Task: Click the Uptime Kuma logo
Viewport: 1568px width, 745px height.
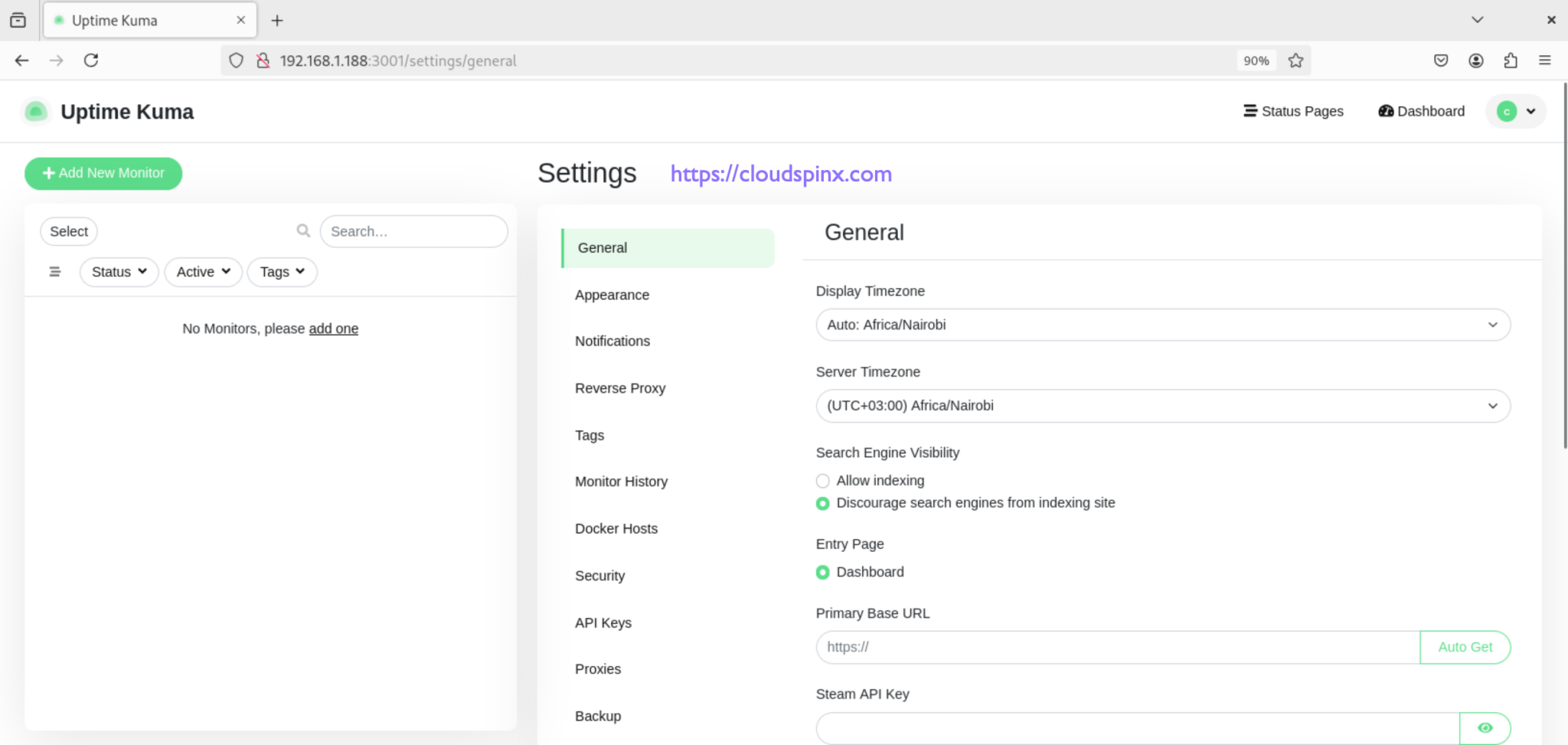Action: 36,111
